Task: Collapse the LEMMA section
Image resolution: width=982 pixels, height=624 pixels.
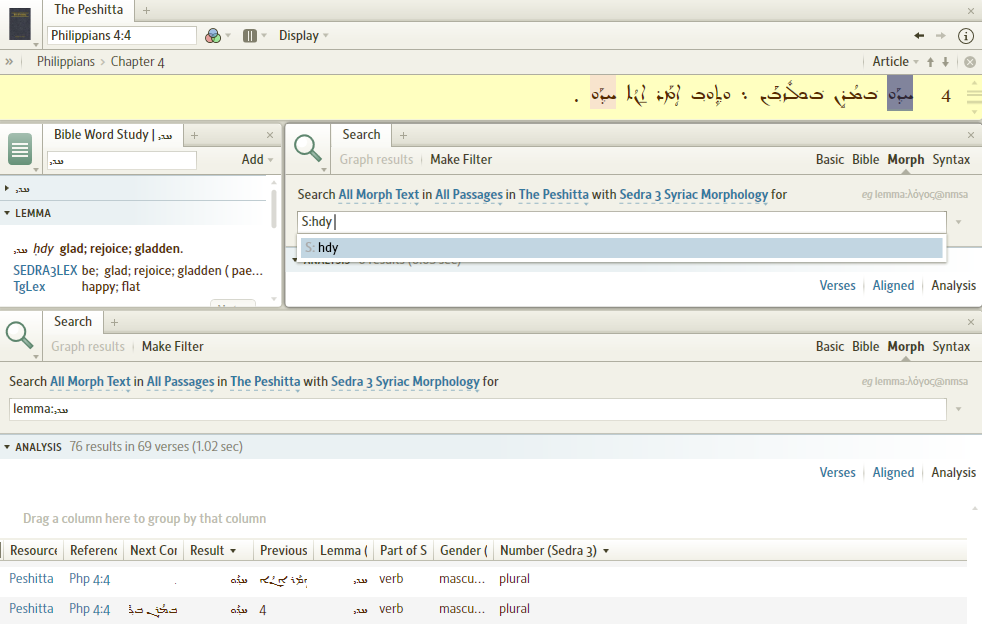Action: (7, 213)
